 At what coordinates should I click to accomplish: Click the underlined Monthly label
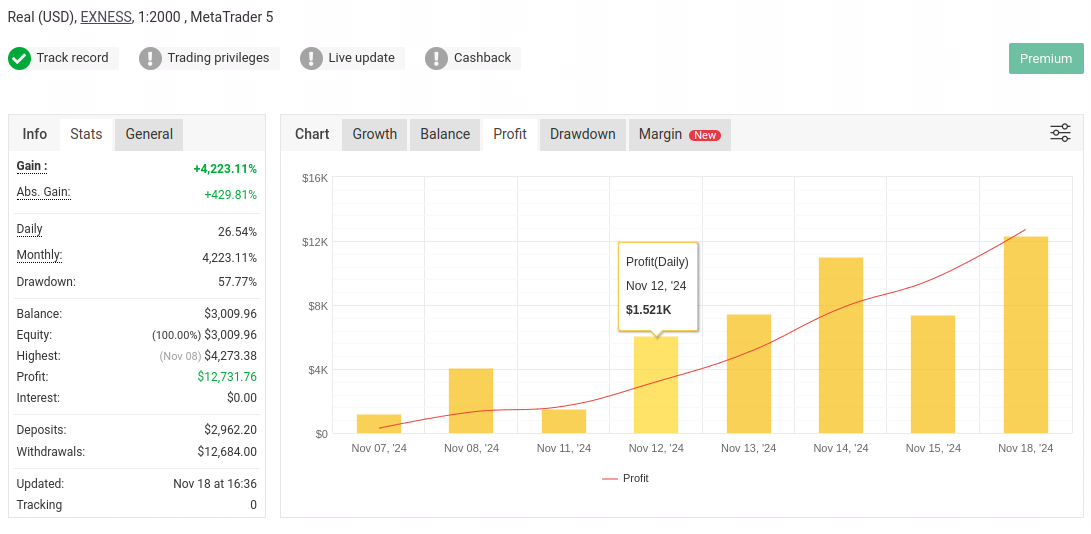point(39,255)
